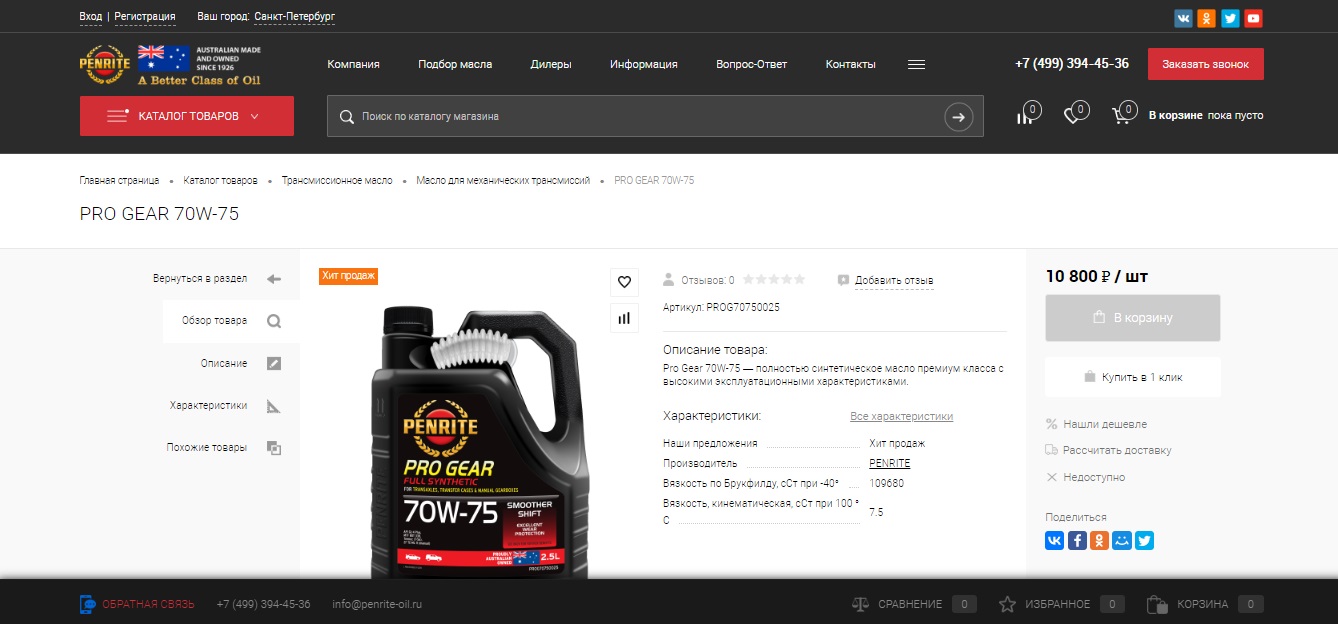Click the cart bag icon in footer
Image resolution: width=1338 pixels, height=626 pixels.
coord(1157,604)
